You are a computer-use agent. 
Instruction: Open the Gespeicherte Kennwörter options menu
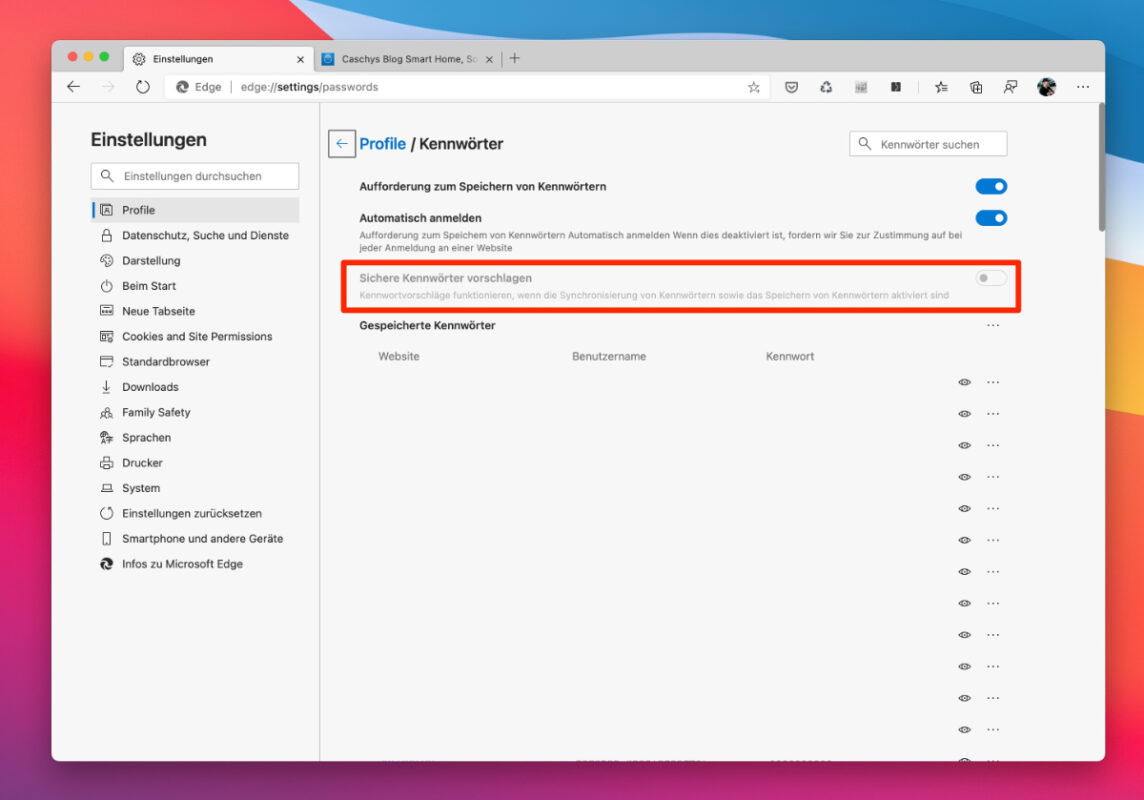coord(993,324)
